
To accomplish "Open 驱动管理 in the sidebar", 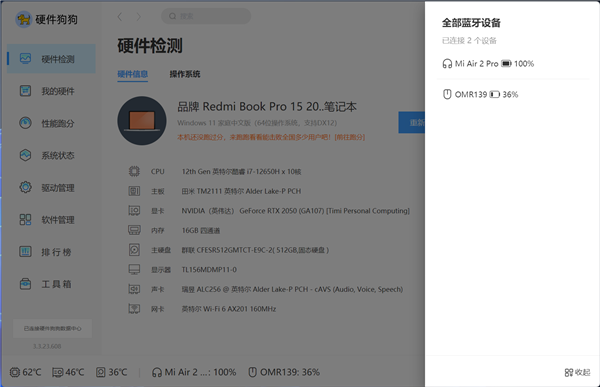I will (52, 188).
